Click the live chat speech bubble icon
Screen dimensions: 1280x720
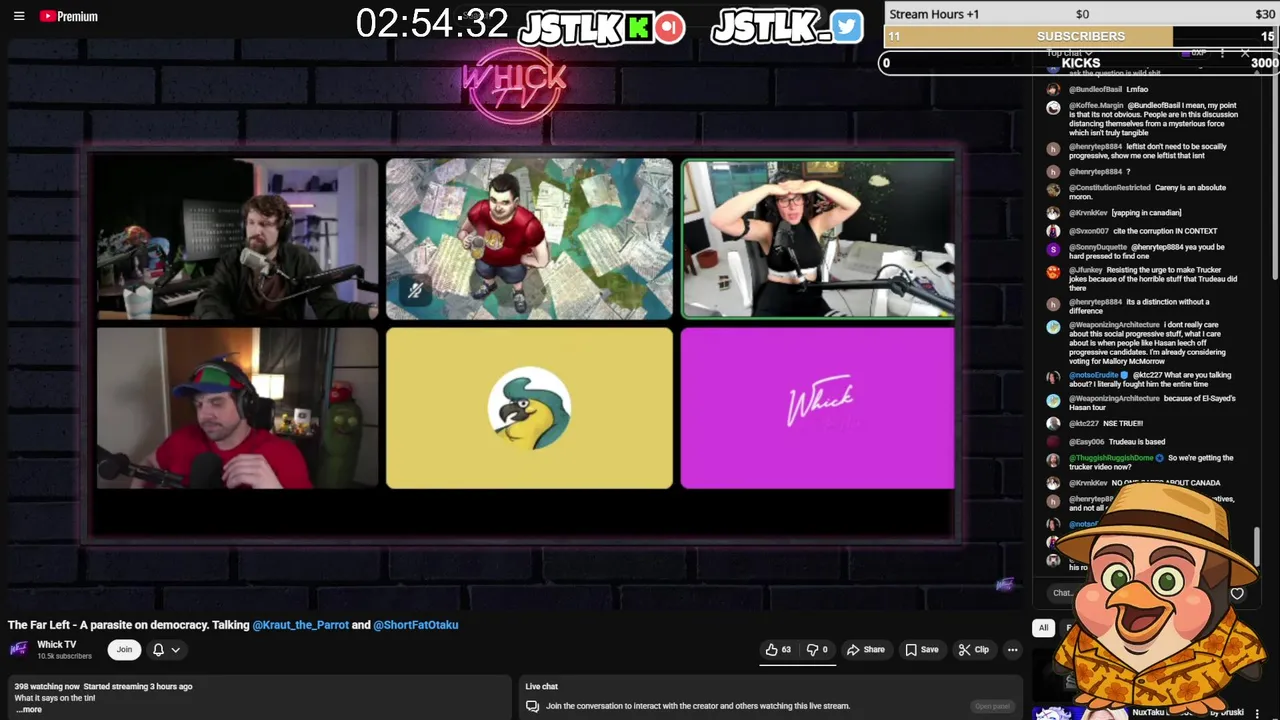coord(532,706)
